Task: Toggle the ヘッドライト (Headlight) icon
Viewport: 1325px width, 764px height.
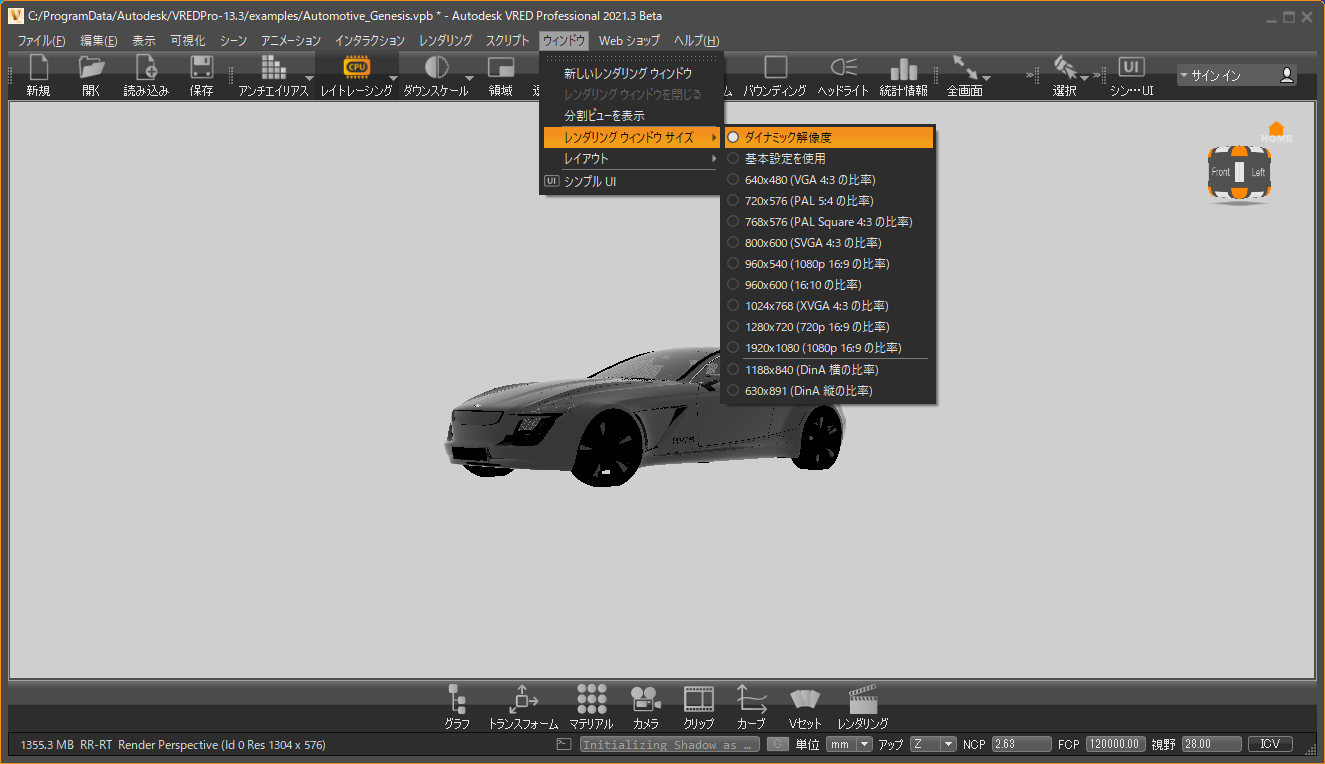Action: [843, 67]
